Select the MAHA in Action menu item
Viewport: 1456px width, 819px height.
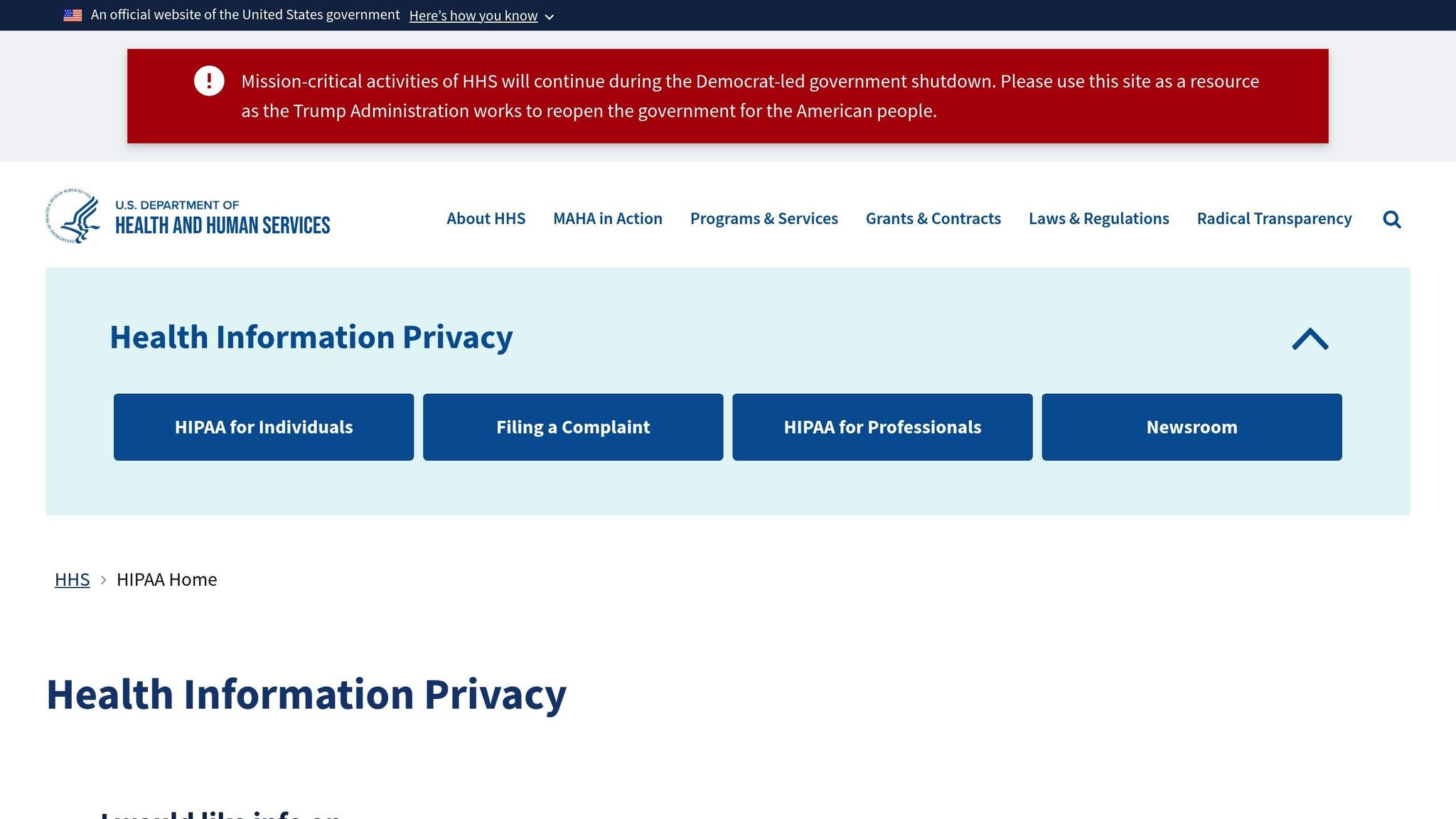click(607, 219)
